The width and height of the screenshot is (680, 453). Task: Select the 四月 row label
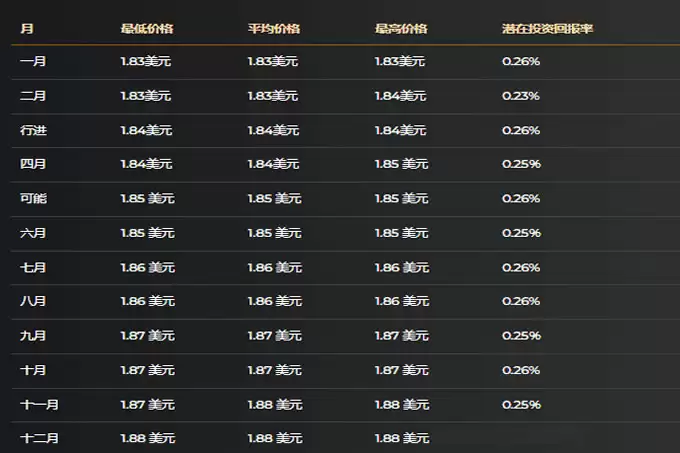coord(33,164)
